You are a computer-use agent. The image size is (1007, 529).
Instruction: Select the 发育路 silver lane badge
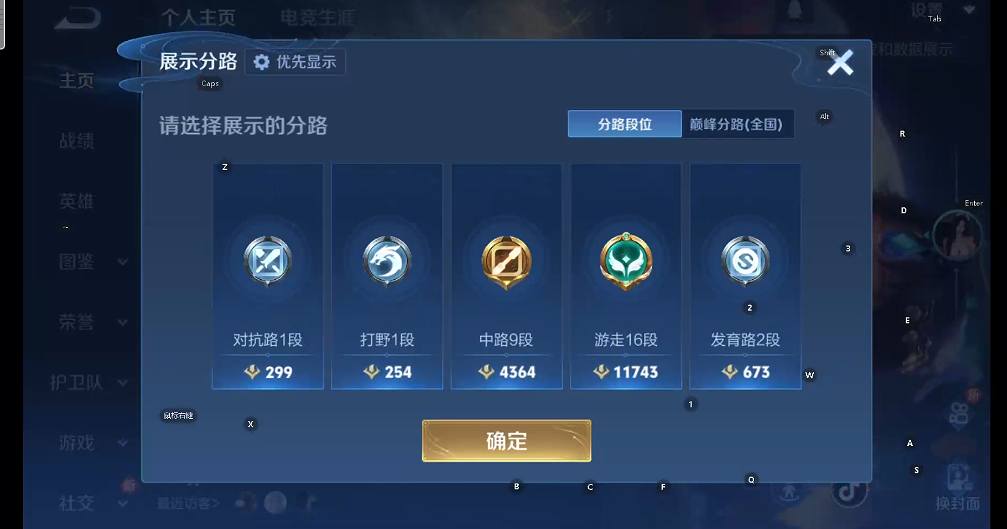pos(745,261)
